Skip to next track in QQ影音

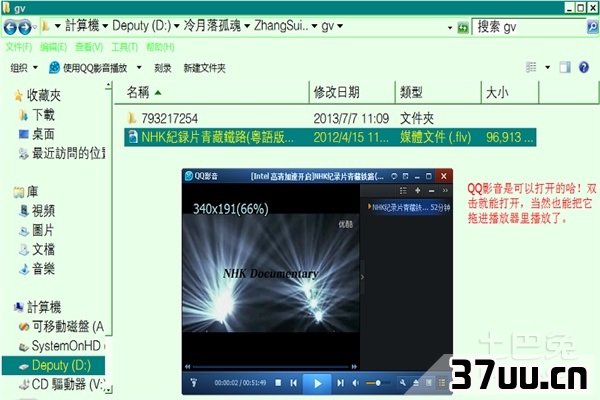[x=340, y=382]
